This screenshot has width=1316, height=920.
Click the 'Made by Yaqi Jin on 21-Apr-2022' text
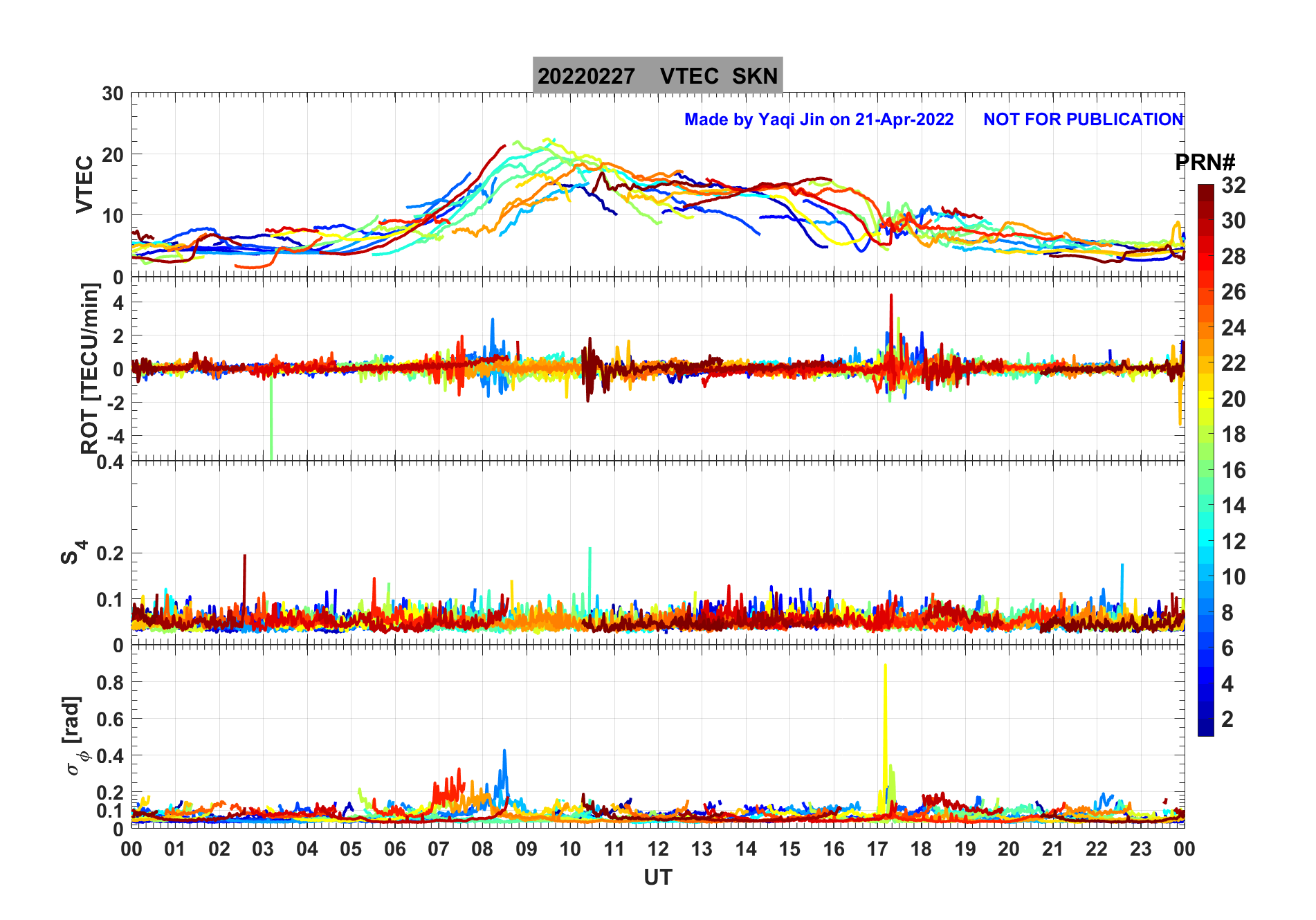point(819,120)
